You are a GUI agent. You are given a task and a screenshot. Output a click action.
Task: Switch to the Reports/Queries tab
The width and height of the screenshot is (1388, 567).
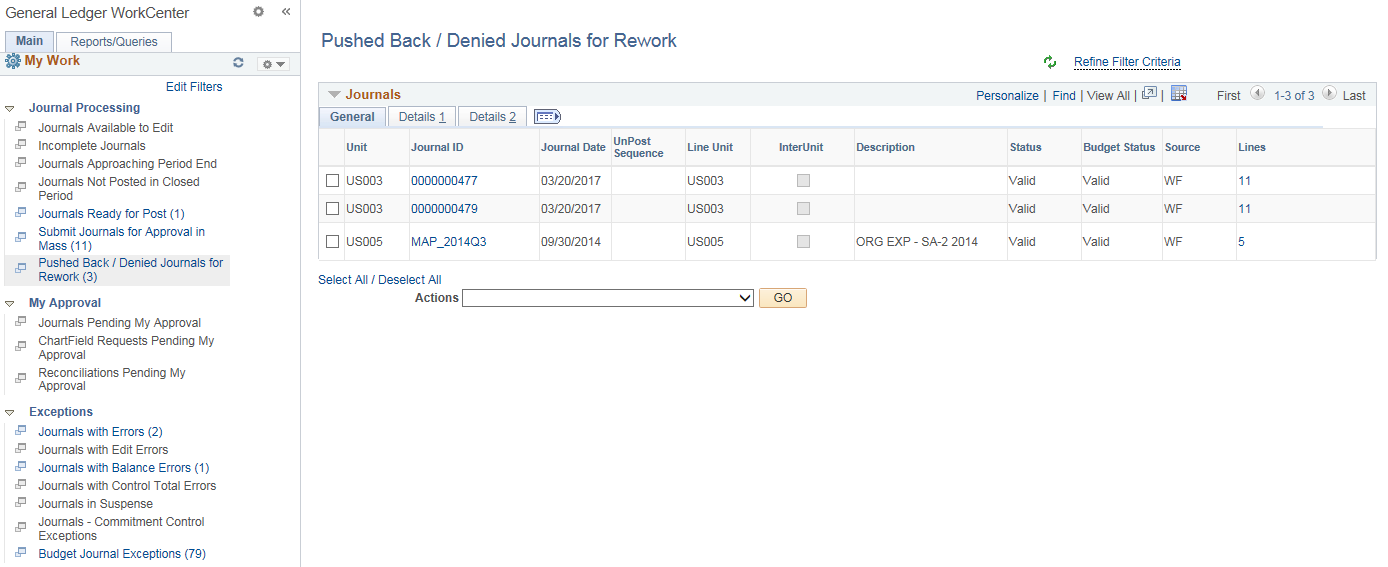(114, 42)
